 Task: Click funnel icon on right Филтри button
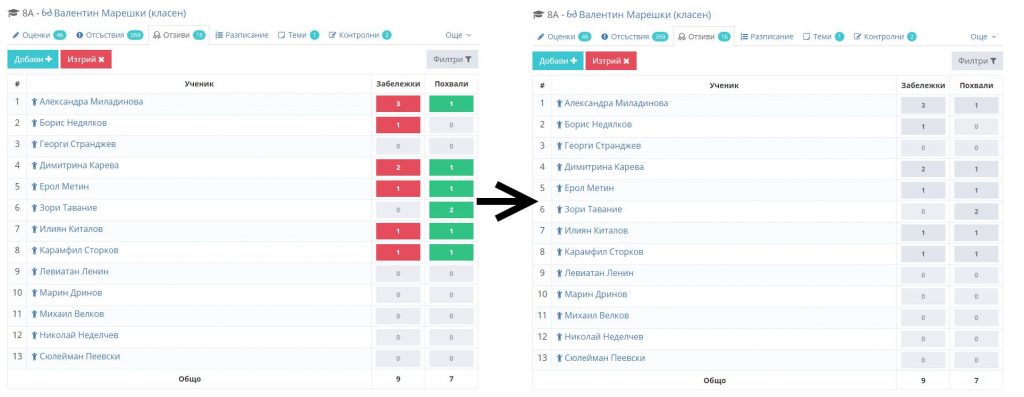coord(993,61)
